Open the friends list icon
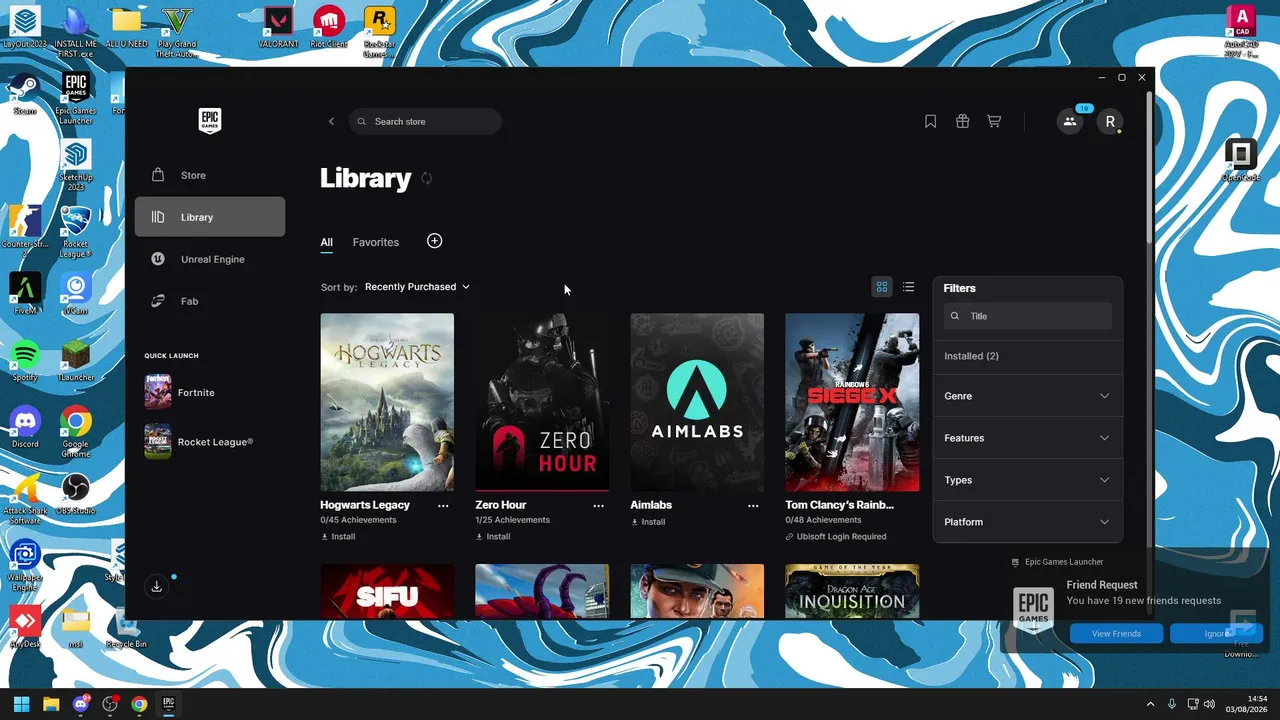The image size is (1280, 720). [x=1070, y=122]
